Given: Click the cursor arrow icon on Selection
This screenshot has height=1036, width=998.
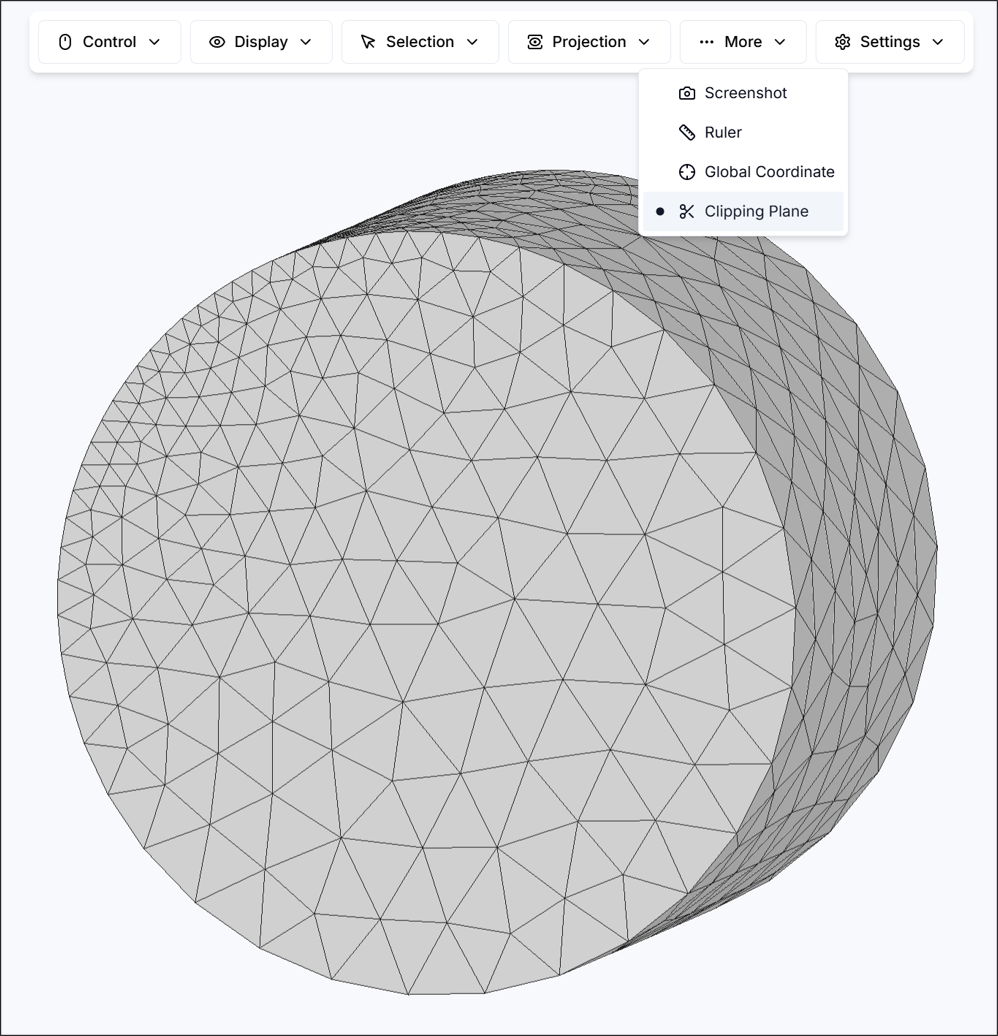Looking at the screenshot, I should coord(368,42).
